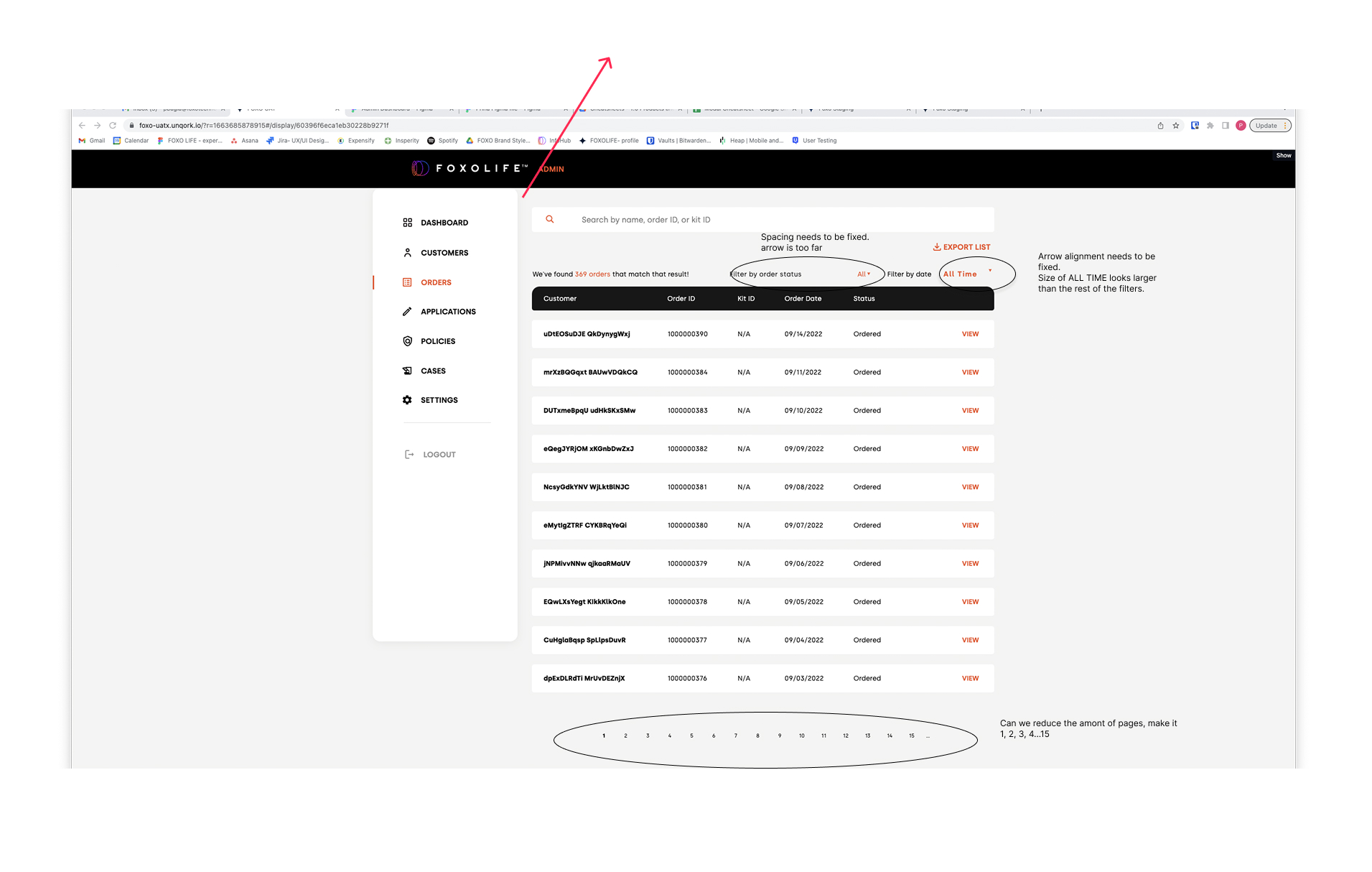This screenshot has height=872, width=1372.
Task: Click the browser Update button
Action: (x=1269, y=126)
